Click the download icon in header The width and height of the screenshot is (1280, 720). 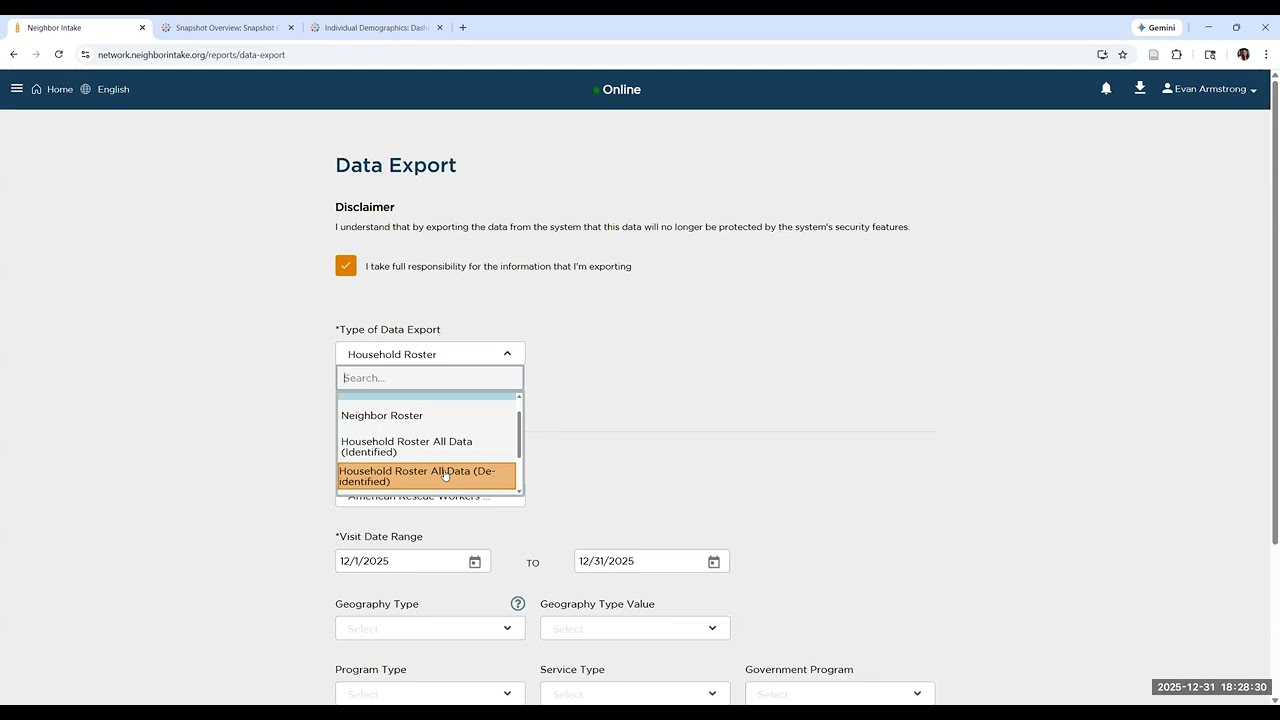coord(1139,89)
